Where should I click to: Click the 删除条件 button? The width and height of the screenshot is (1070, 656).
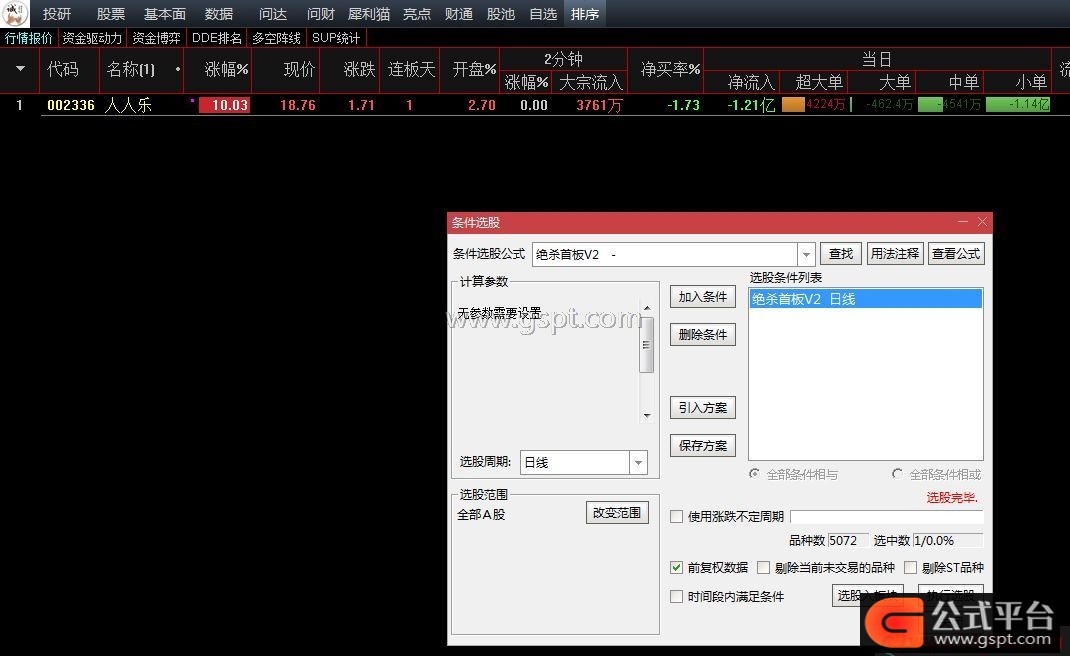pos(703,334)
